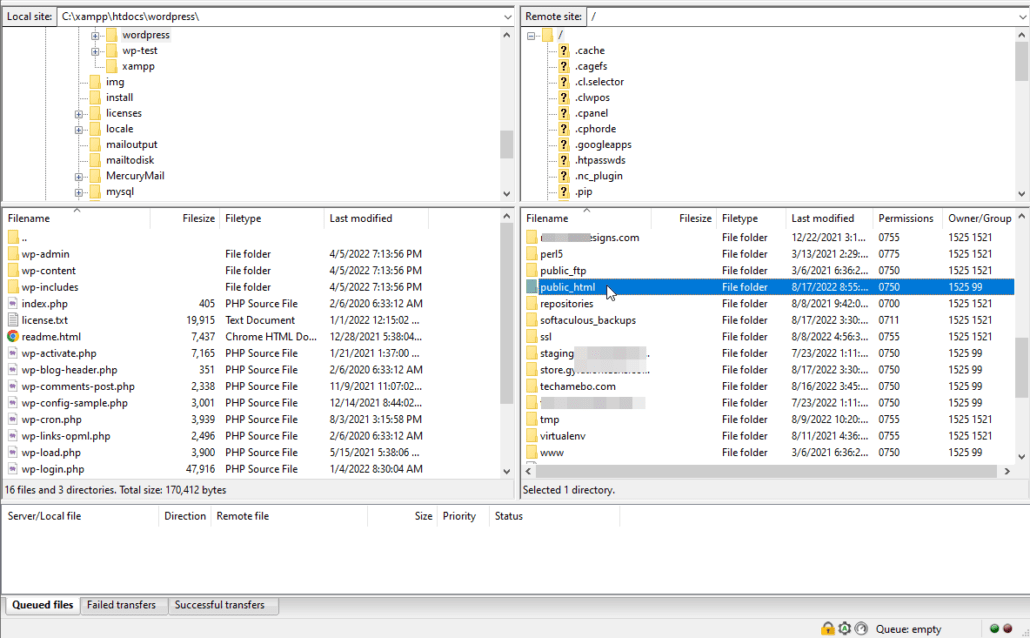
Task: Click the wordpress folder icon in local tree
Action: click(x=112, y=35)
